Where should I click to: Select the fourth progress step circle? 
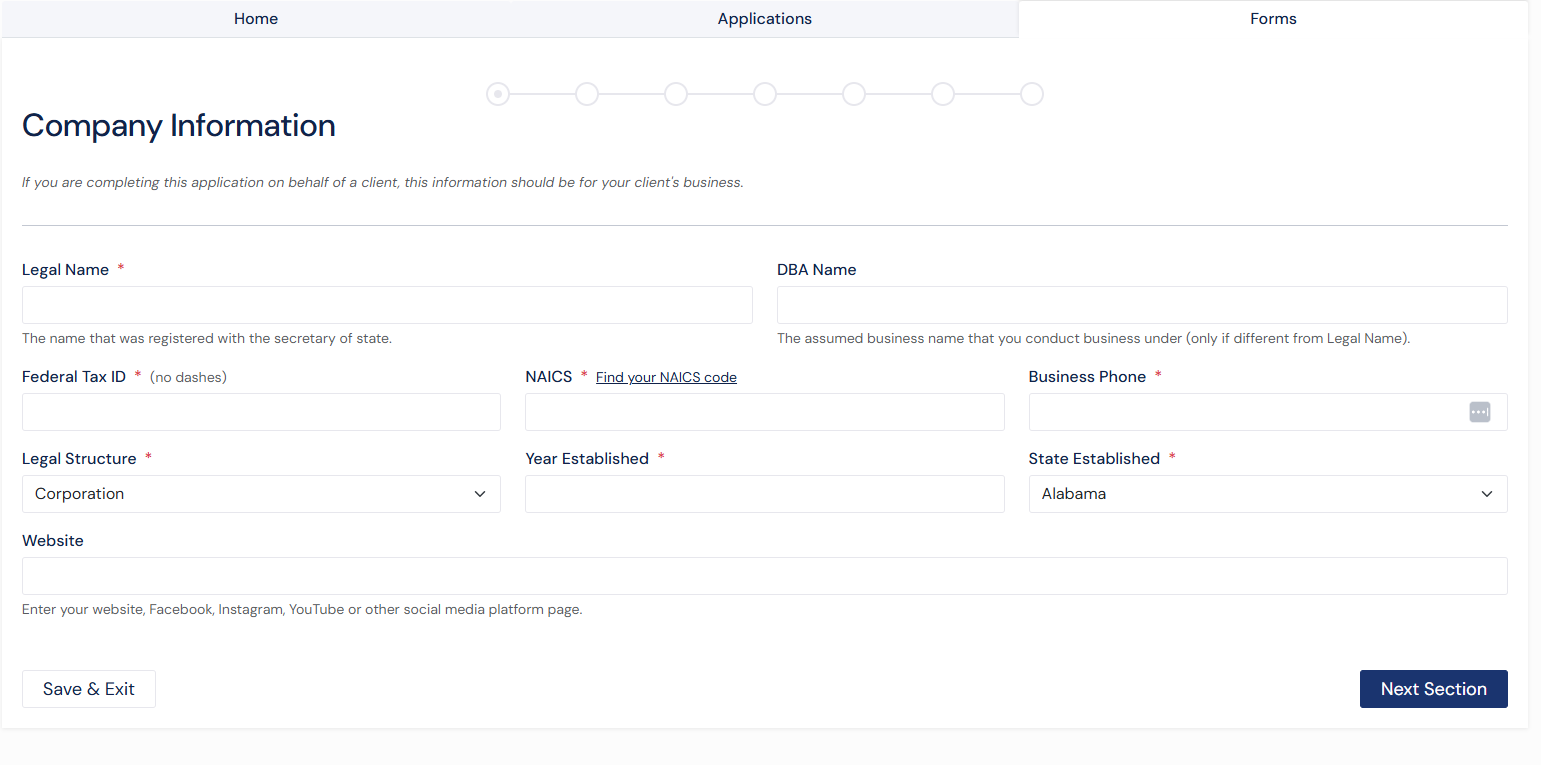(765, 94)
